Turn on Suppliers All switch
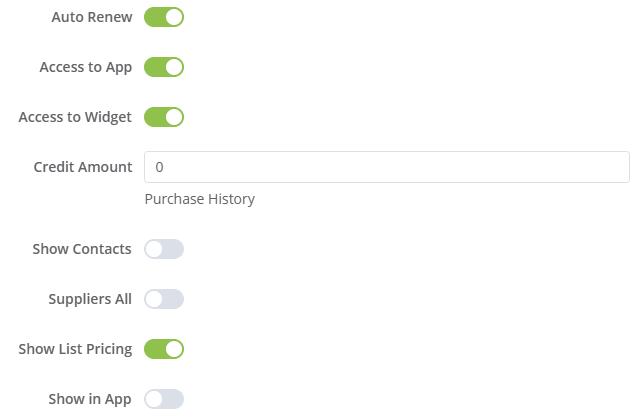The width and height of the screenshot is (642, 418). pyautogui.click(x=164, y=299)
